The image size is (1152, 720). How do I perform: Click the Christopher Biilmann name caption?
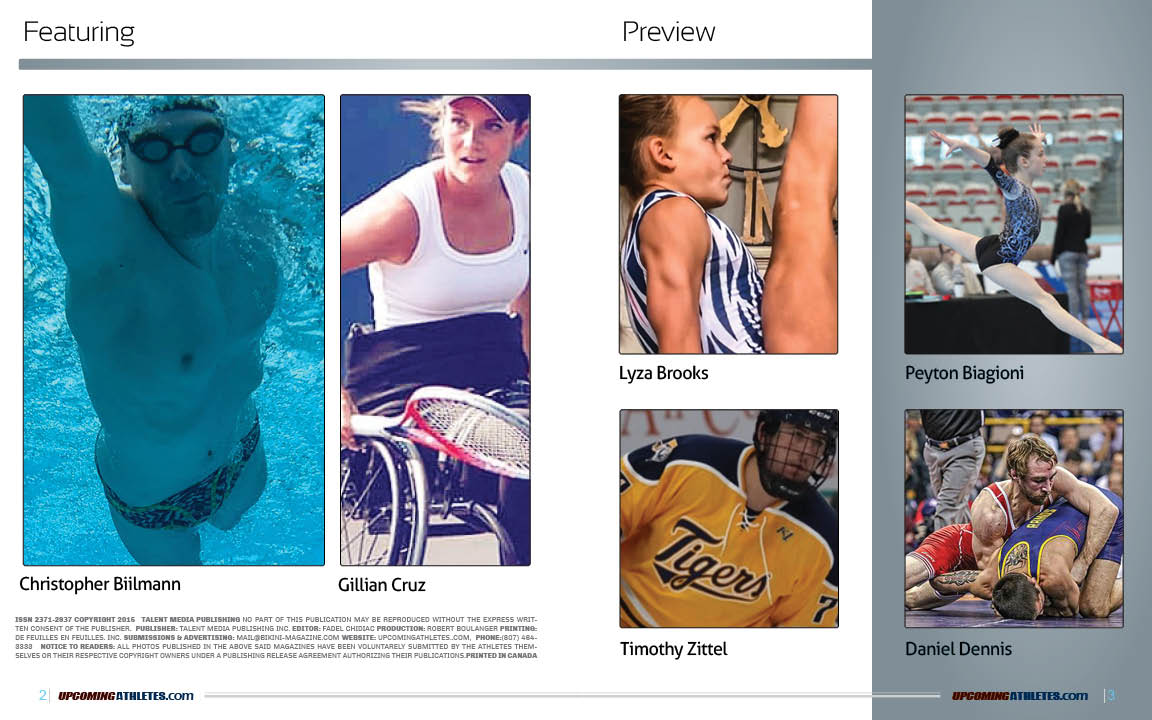(x=100, y=584)
